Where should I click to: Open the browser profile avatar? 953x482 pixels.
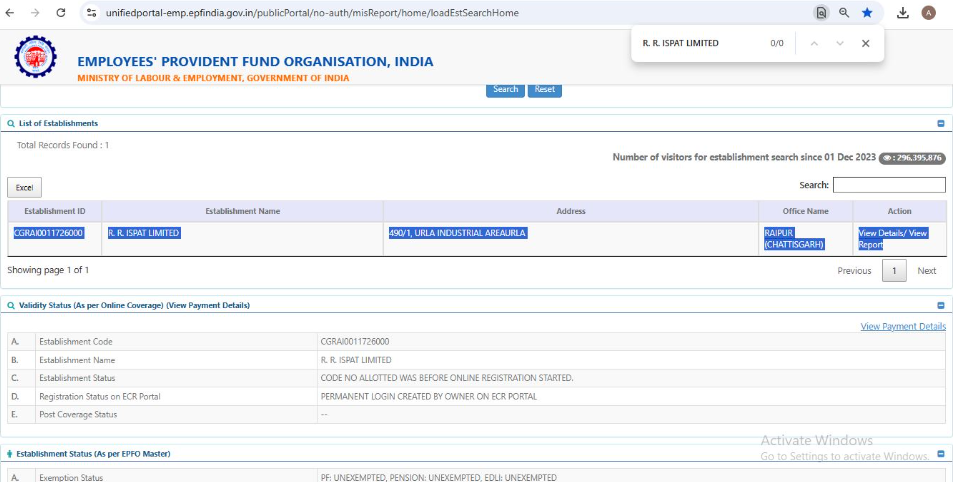pyautogui.click(x=928, y=12)
